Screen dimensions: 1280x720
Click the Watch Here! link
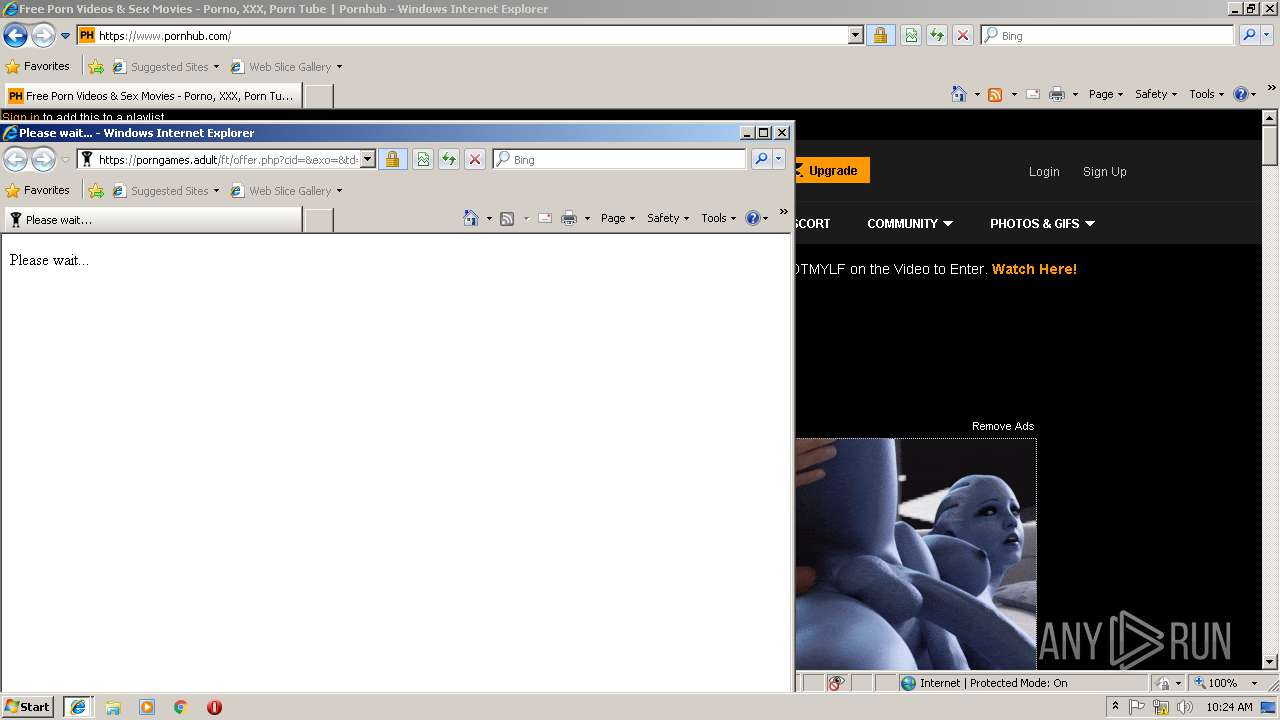click(x=1034, y=269)
